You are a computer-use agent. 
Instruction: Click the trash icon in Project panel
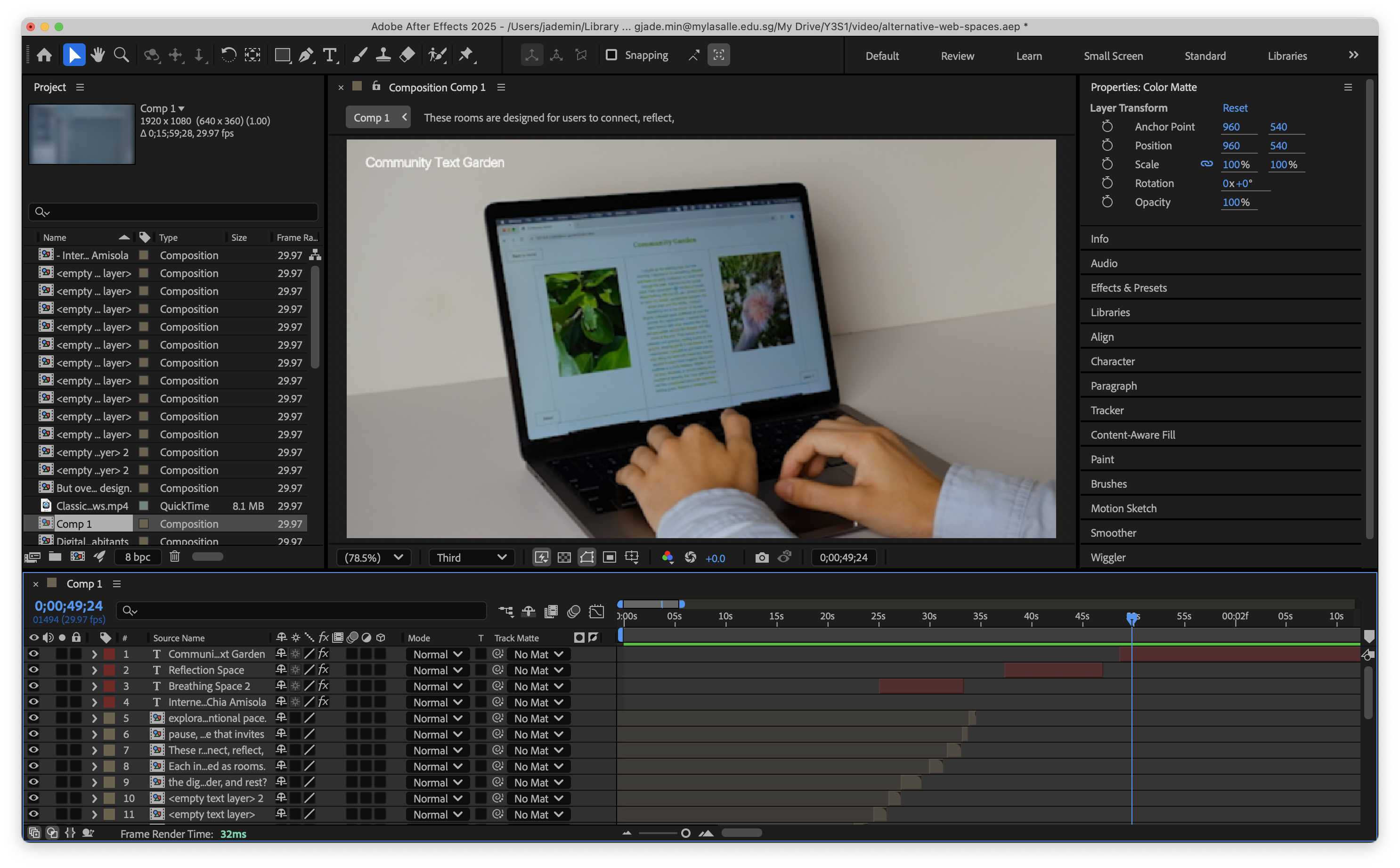tap(174, 556)
